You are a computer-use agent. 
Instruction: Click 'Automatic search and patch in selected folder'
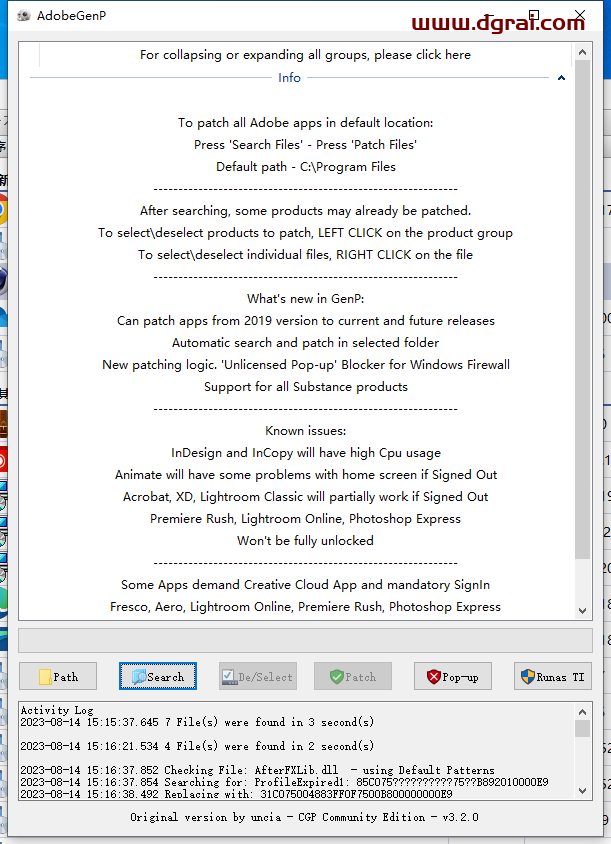pos(305,342)
